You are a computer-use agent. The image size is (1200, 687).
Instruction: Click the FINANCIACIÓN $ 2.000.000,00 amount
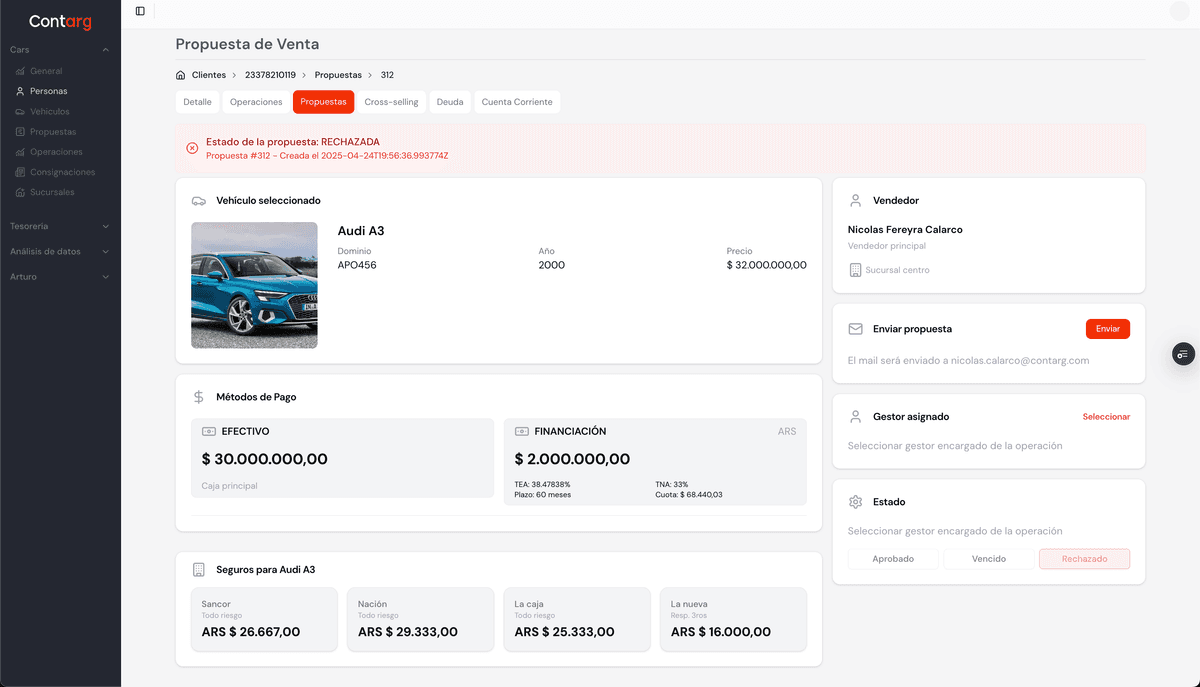pyautogui.click(x=572, y=459)
